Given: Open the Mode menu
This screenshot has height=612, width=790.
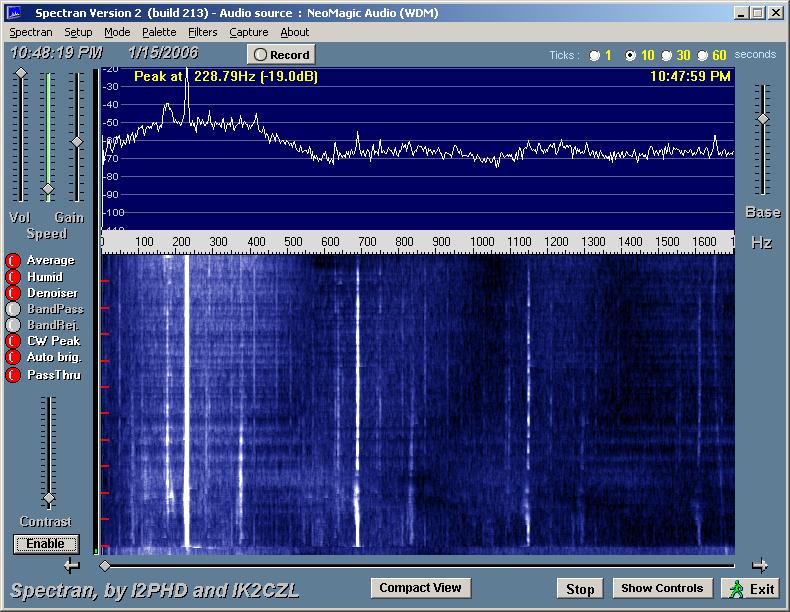Looking at the screenshot, I should (117, 32).
